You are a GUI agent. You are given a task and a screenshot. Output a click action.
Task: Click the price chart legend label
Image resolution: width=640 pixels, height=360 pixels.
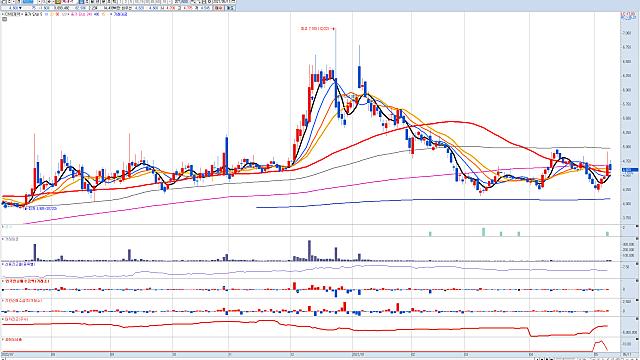click(32, 14)
